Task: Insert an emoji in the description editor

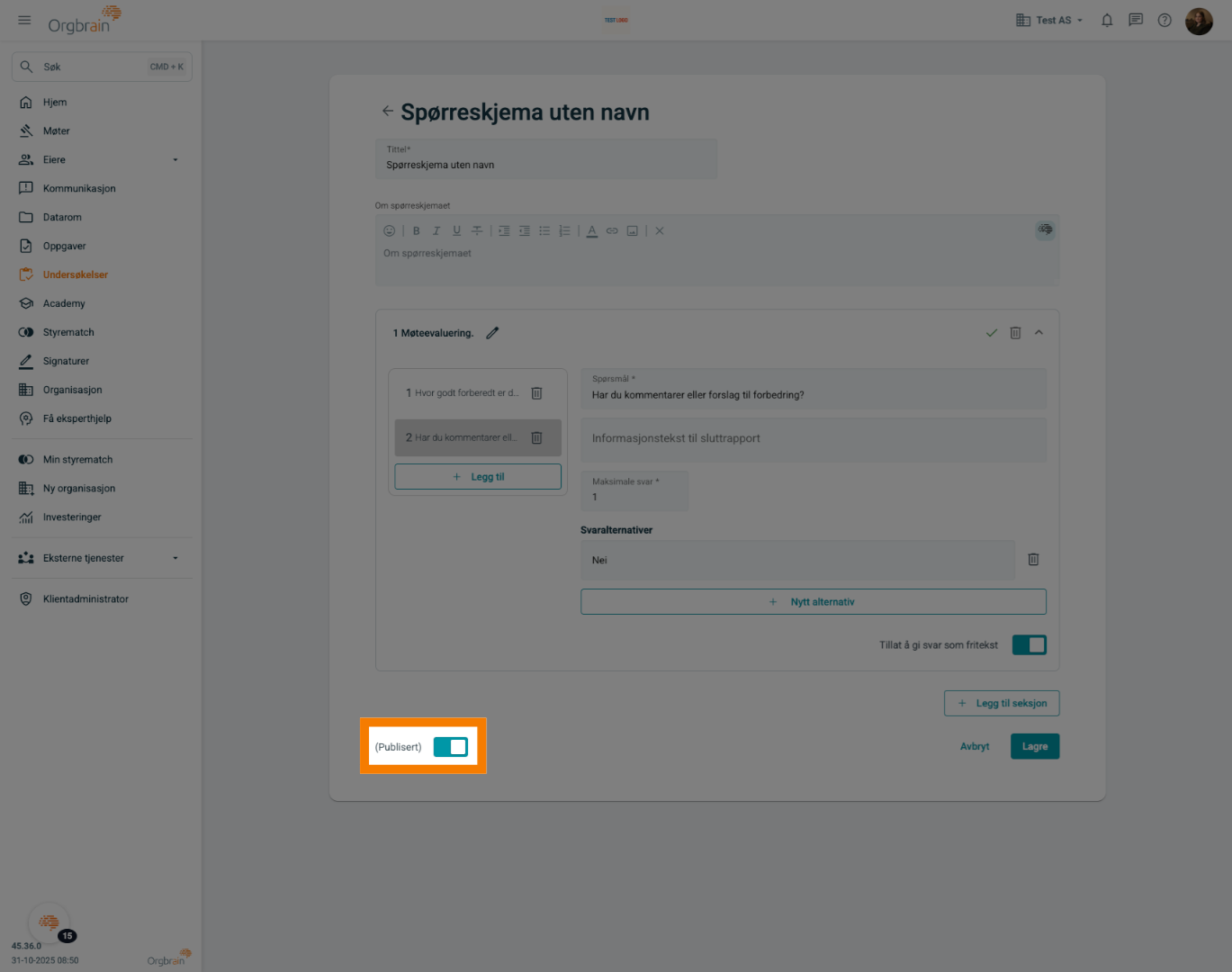Action: [389, 231]
